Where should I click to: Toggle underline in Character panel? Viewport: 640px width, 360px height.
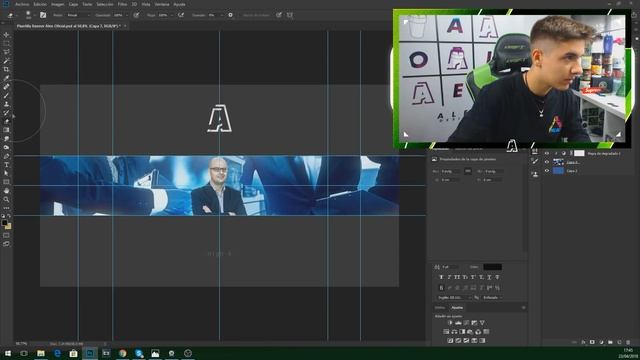coord(489,277)
